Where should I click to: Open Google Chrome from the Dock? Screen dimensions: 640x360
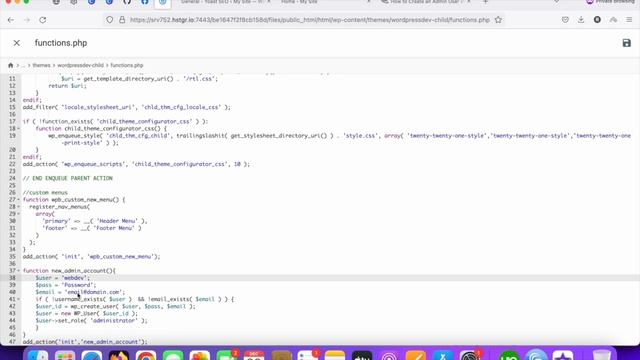coord(146,356)
